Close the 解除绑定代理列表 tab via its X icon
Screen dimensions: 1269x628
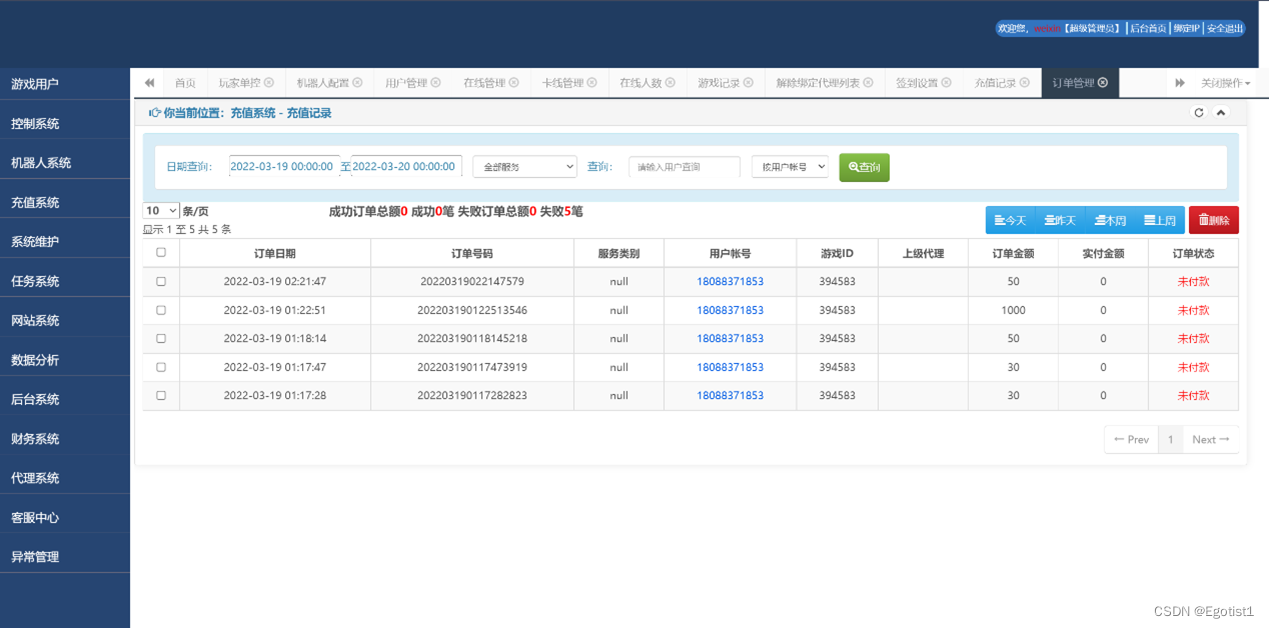(x=868, y=83)
